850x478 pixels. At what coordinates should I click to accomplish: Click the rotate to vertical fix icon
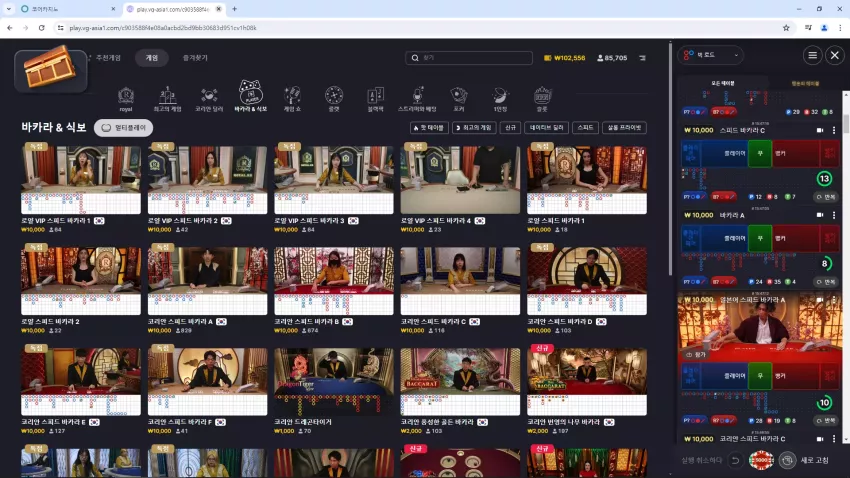(787, 460)
